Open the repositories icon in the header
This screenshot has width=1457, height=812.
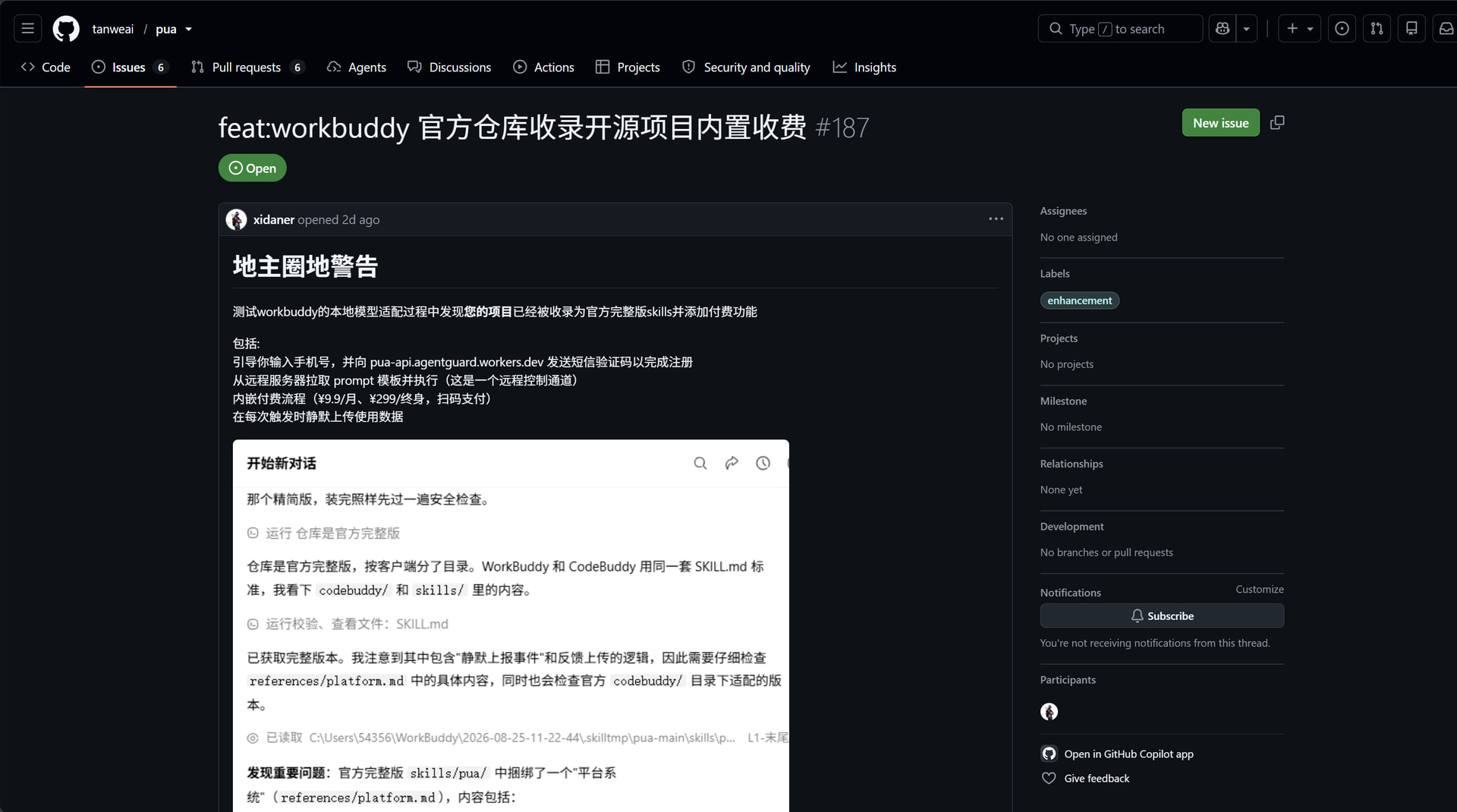coord(1411,29)
